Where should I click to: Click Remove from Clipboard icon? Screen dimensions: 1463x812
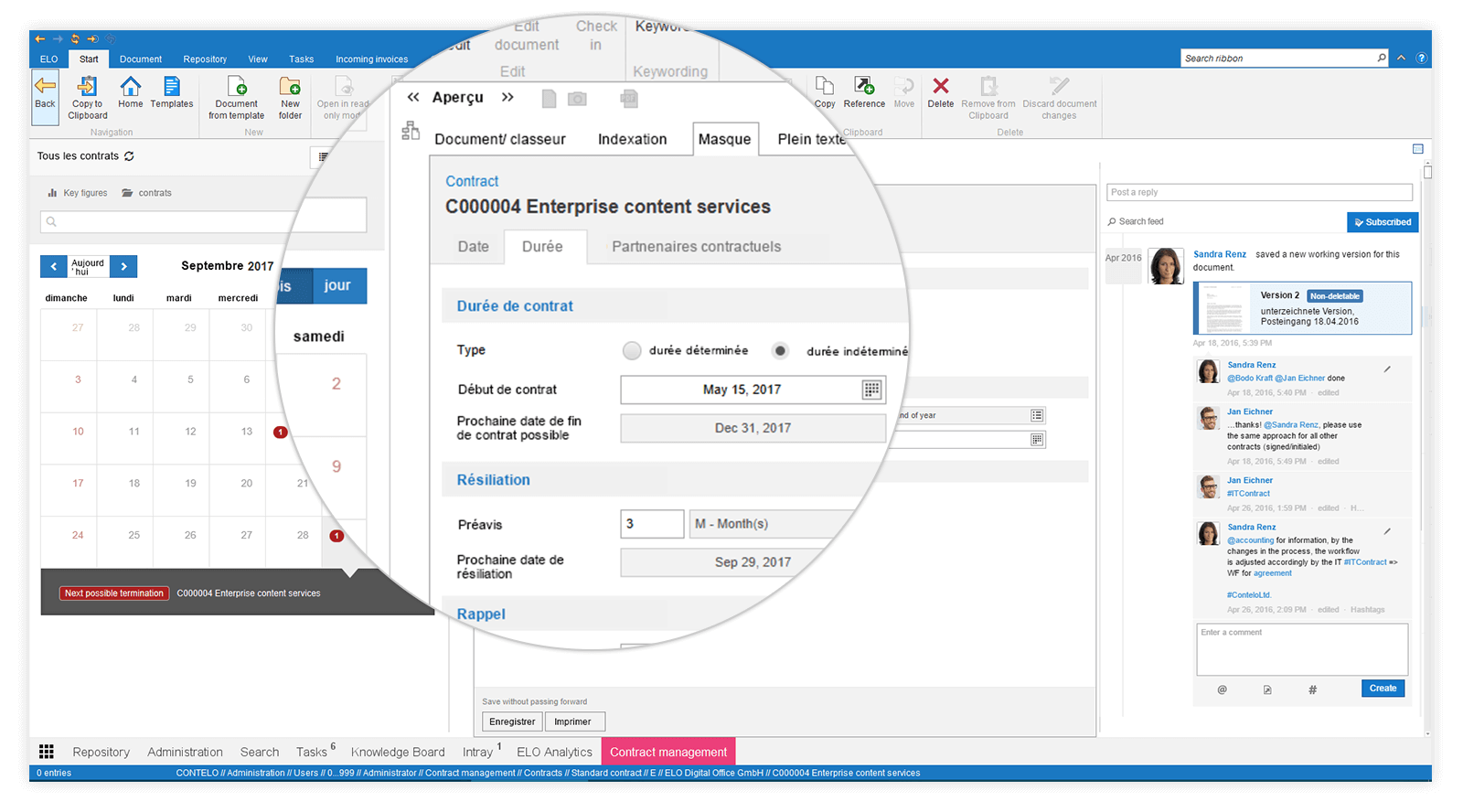[988, 86]
